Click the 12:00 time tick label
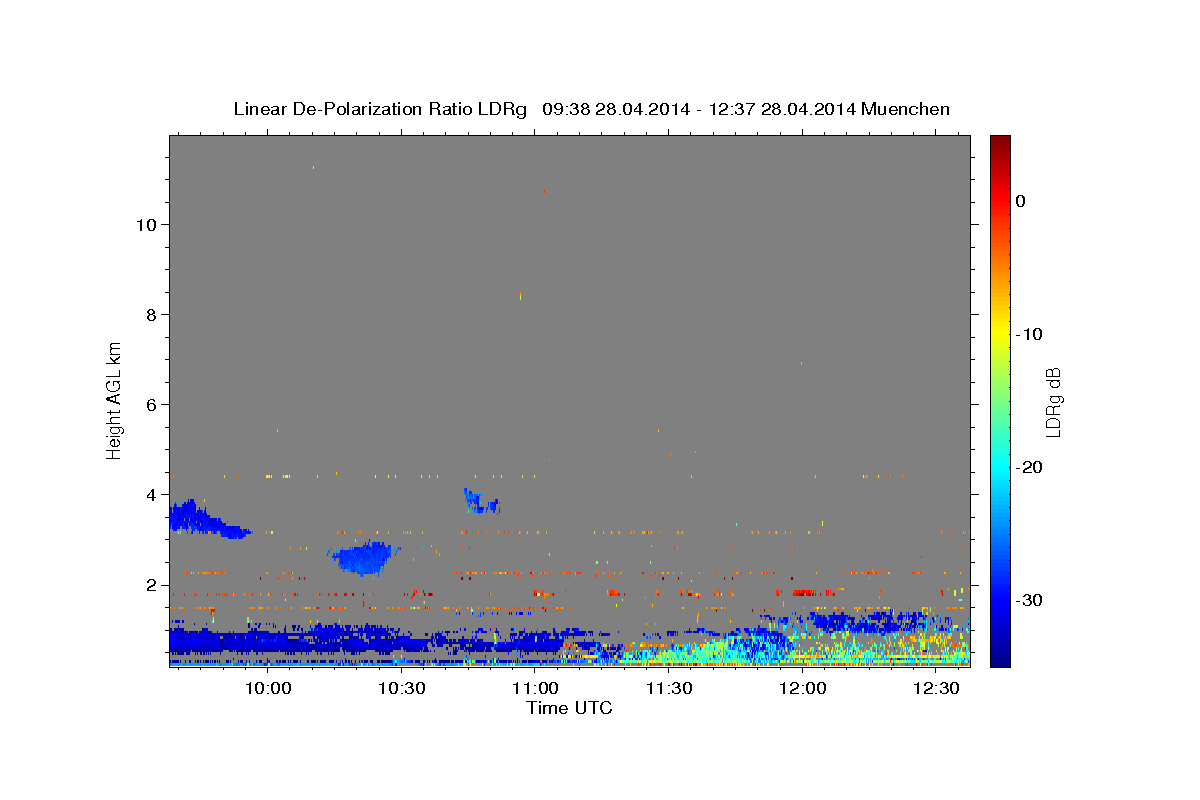1200x800 pixels. tap(802, 688)
